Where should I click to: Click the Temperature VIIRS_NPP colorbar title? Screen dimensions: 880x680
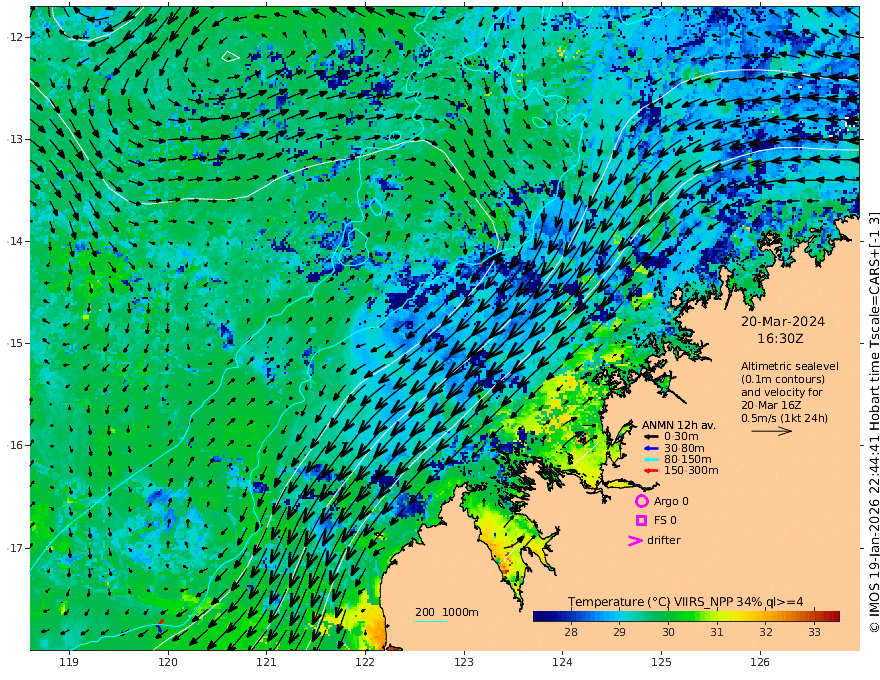[685, 602]
